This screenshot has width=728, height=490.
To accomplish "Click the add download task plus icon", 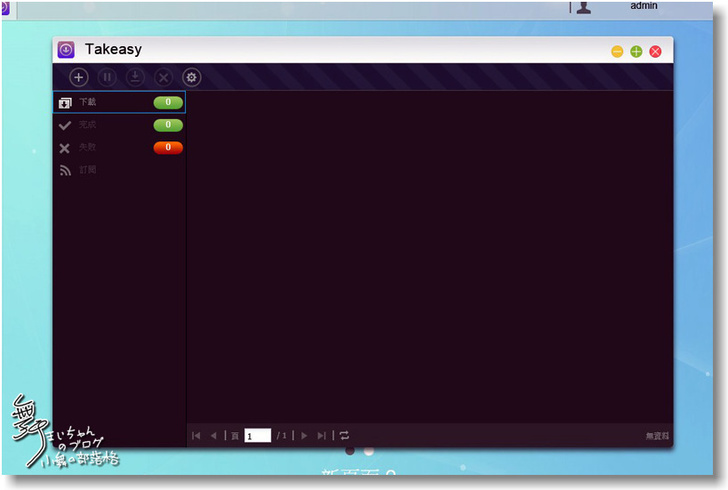I will coord(78,77).
